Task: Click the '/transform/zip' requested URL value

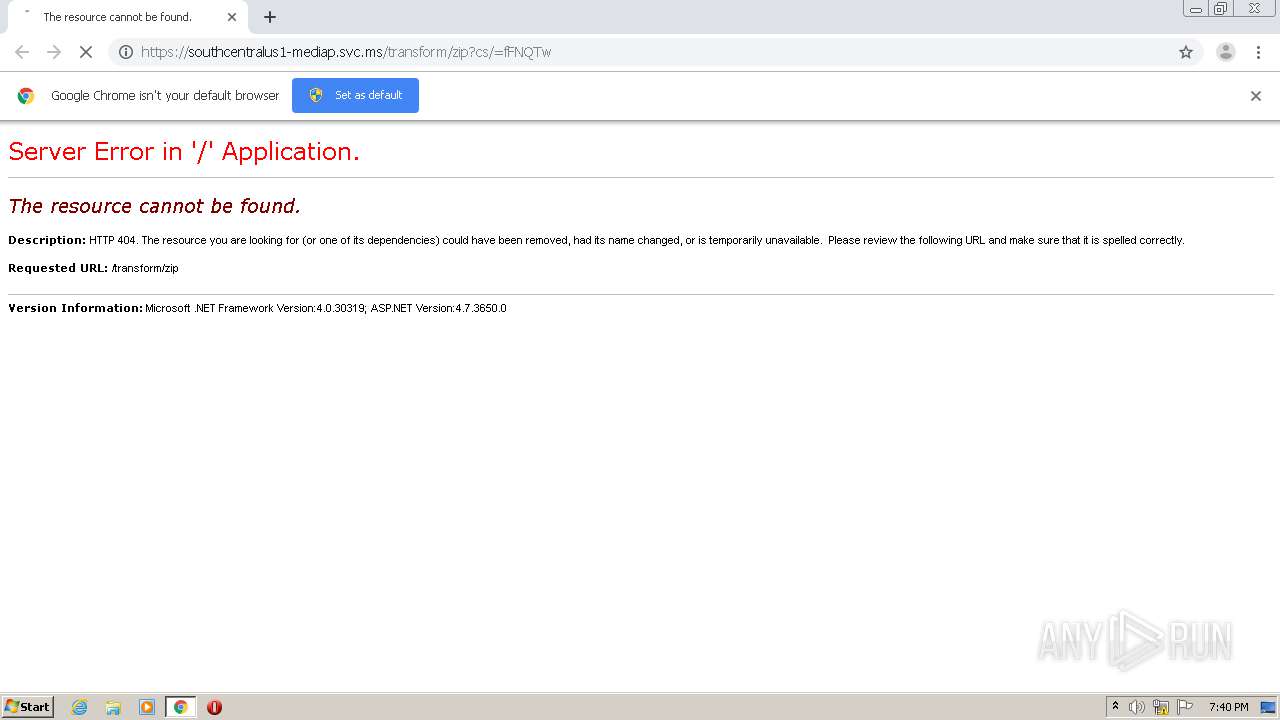Action: coord(145,268)
